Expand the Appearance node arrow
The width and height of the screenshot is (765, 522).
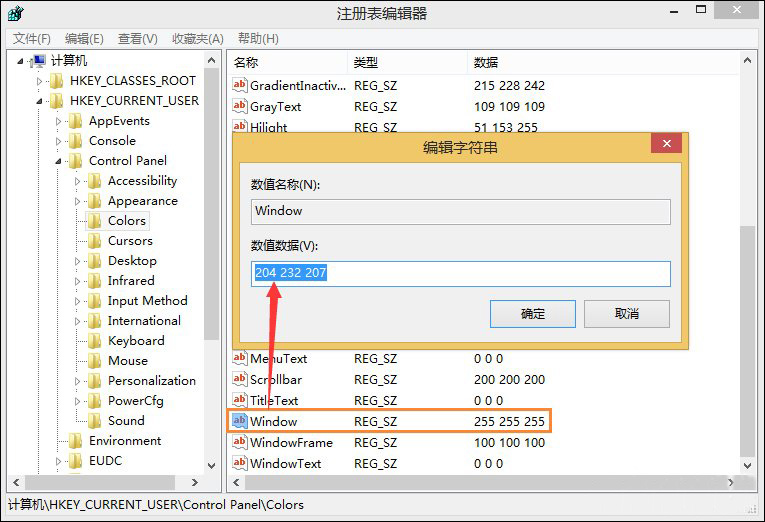click(78, 201)
